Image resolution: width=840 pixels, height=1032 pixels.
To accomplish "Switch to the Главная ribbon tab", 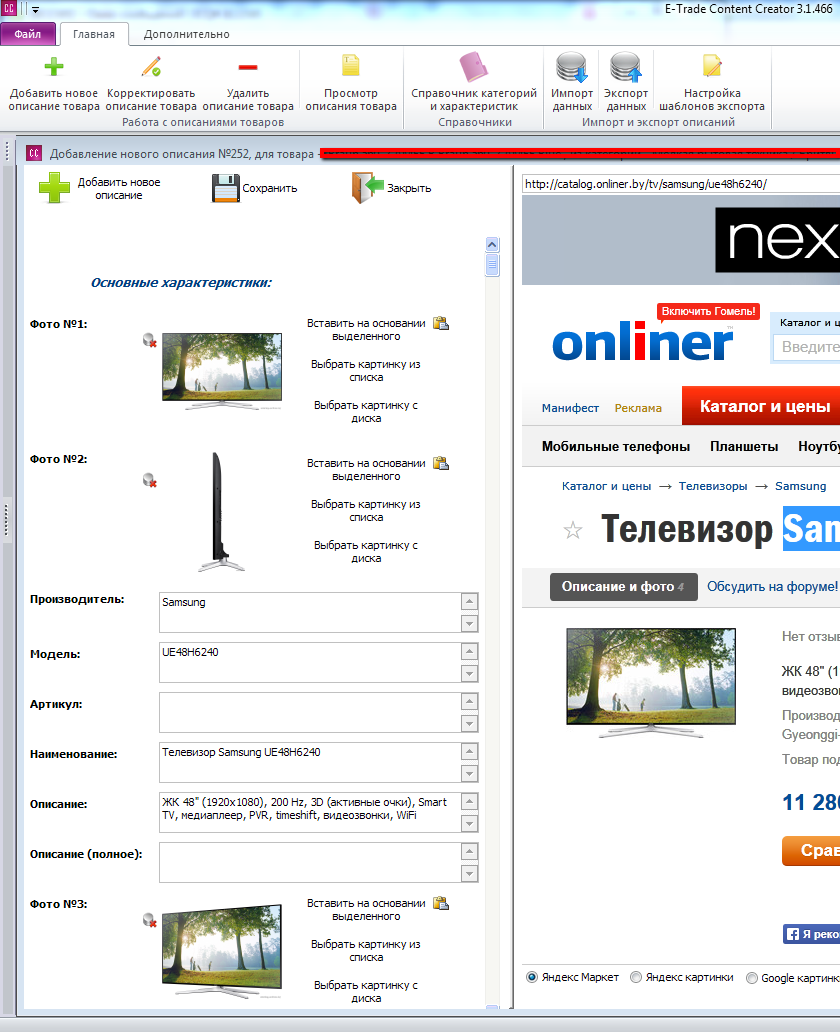I will coord(93,34).
